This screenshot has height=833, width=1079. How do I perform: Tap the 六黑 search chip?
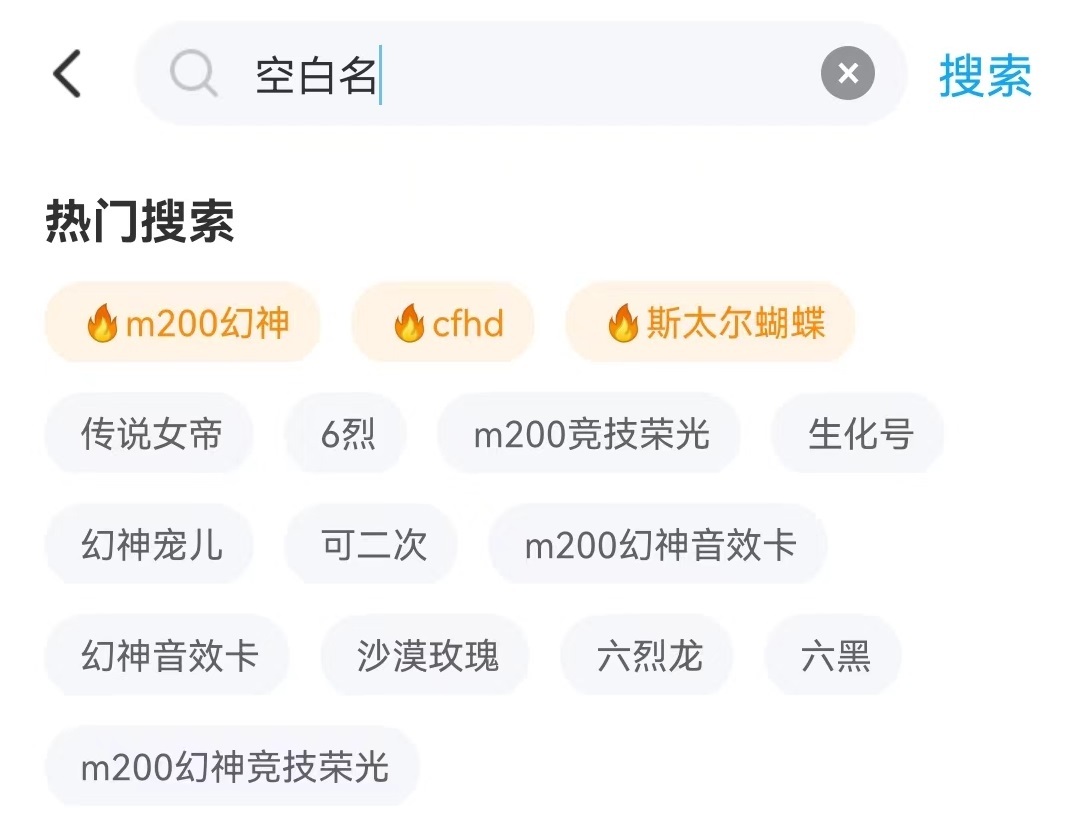[833, 657]
